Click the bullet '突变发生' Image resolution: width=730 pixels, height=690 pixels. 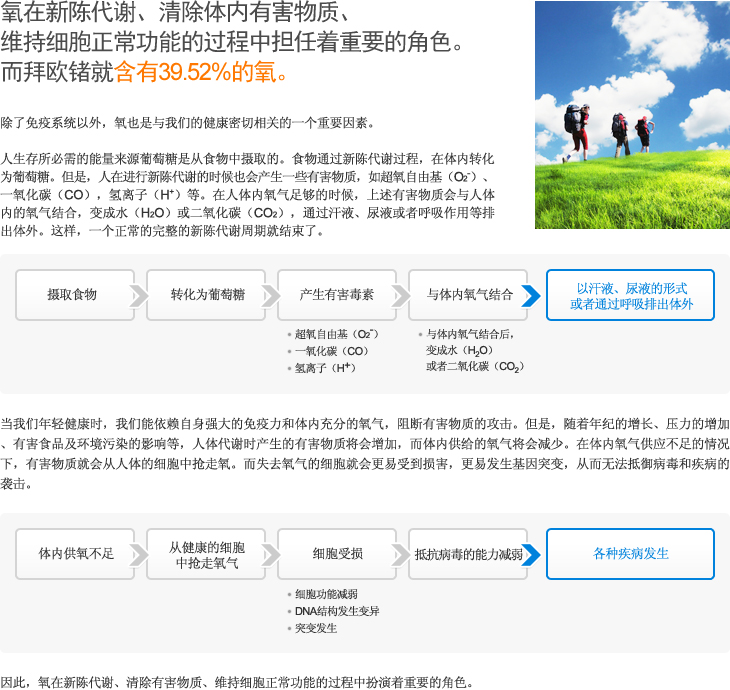point(316,628)
